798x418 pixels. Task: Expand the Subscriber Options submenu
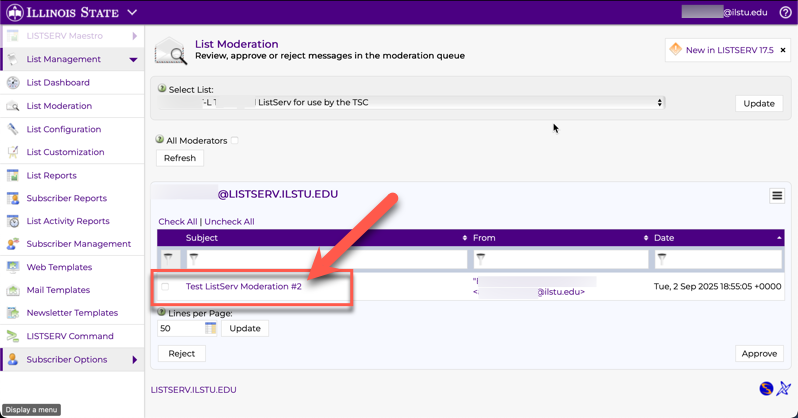[x=134, y=360]
